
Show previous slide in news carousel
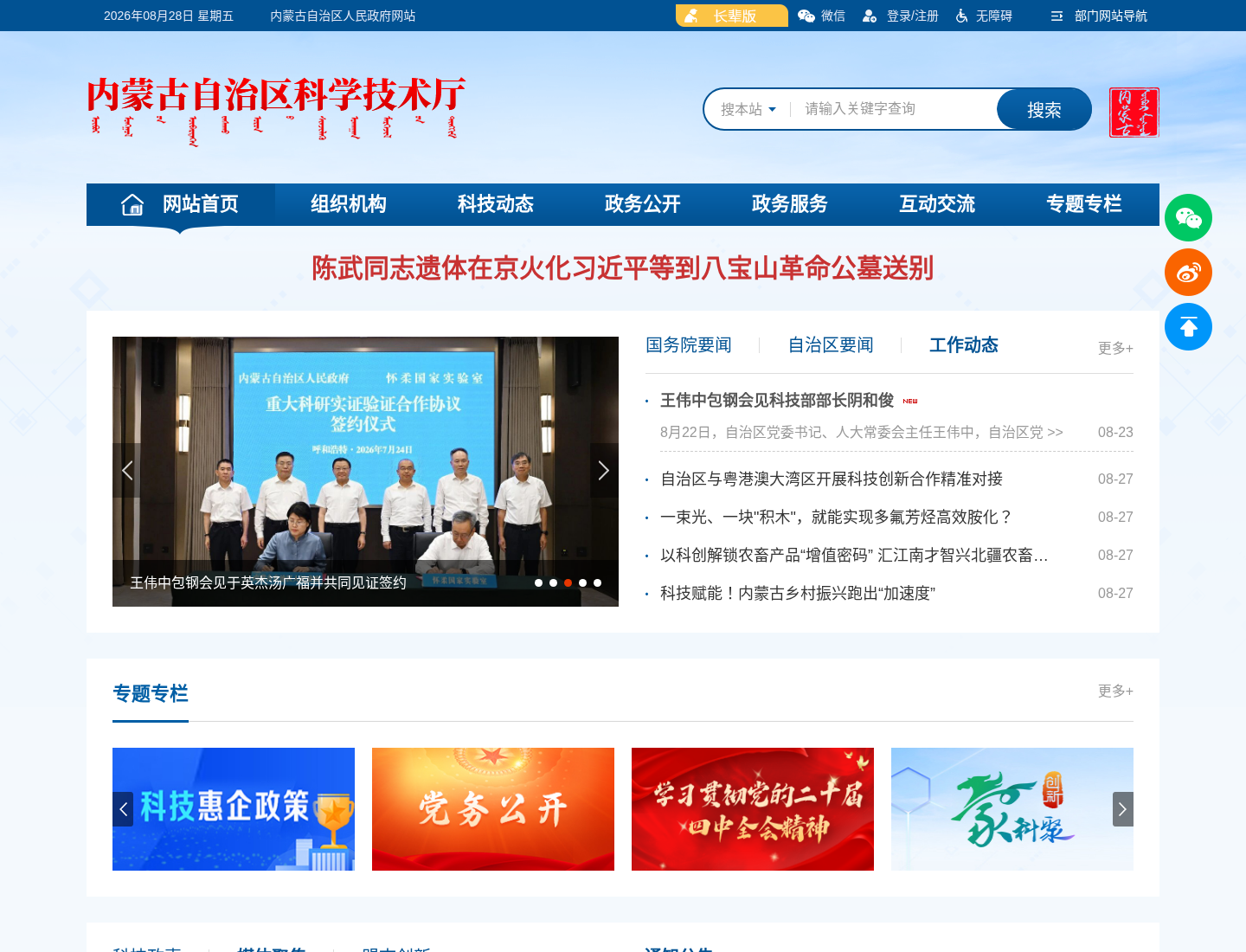click(x=126, y=470)
